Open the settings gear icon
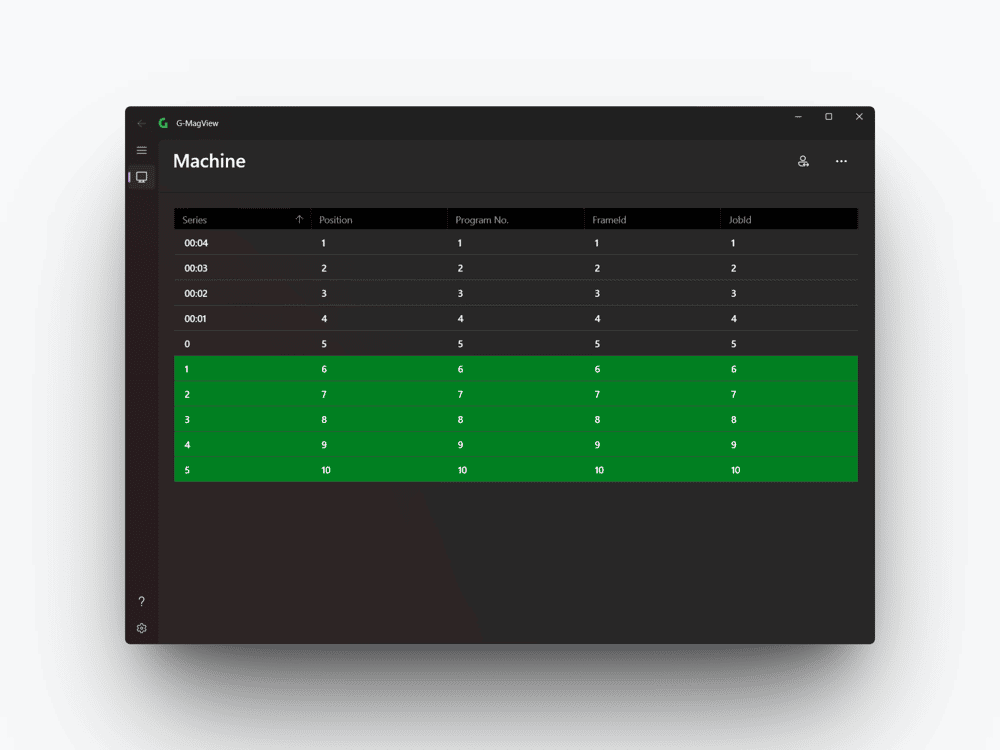This screenshot has height=750, width=1000. 142,628
